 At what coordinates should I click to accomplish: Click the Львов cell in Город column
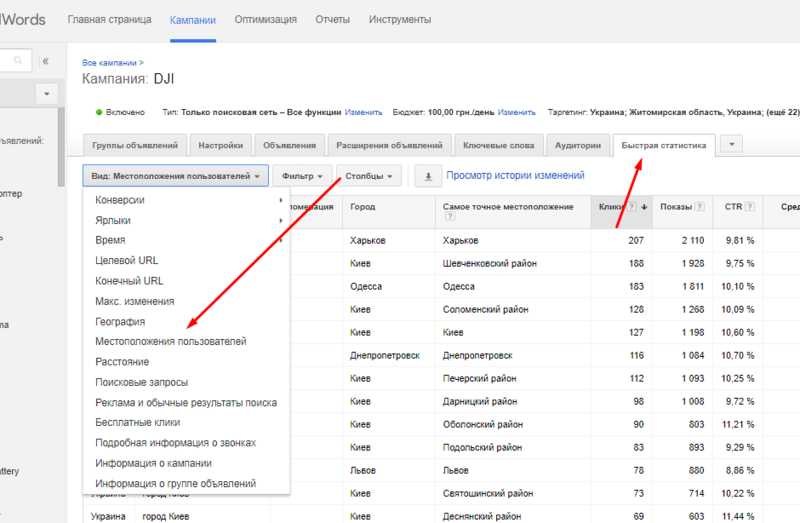363,470
